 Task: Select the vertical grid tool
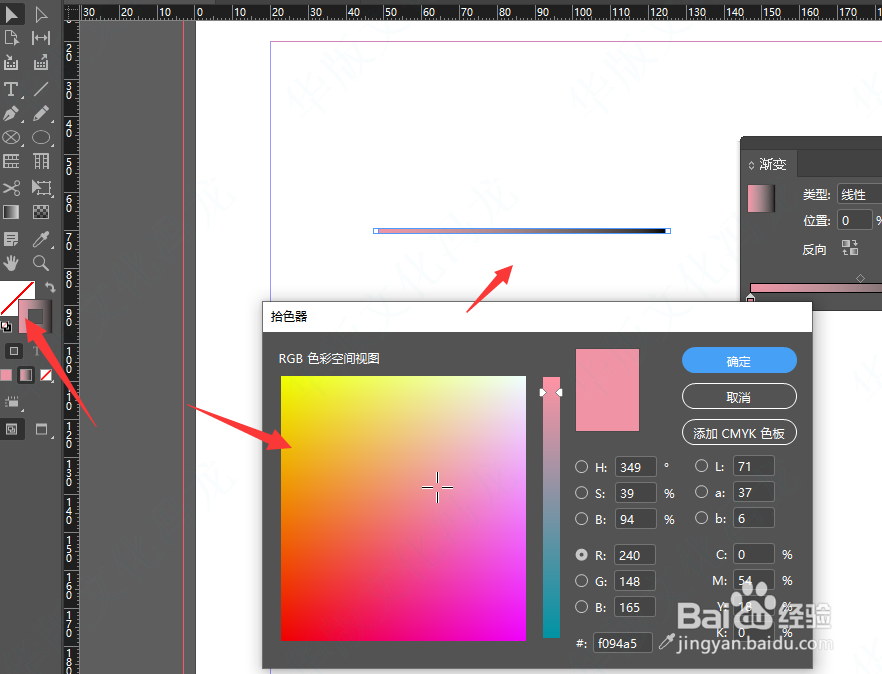[x=40, y=161]
